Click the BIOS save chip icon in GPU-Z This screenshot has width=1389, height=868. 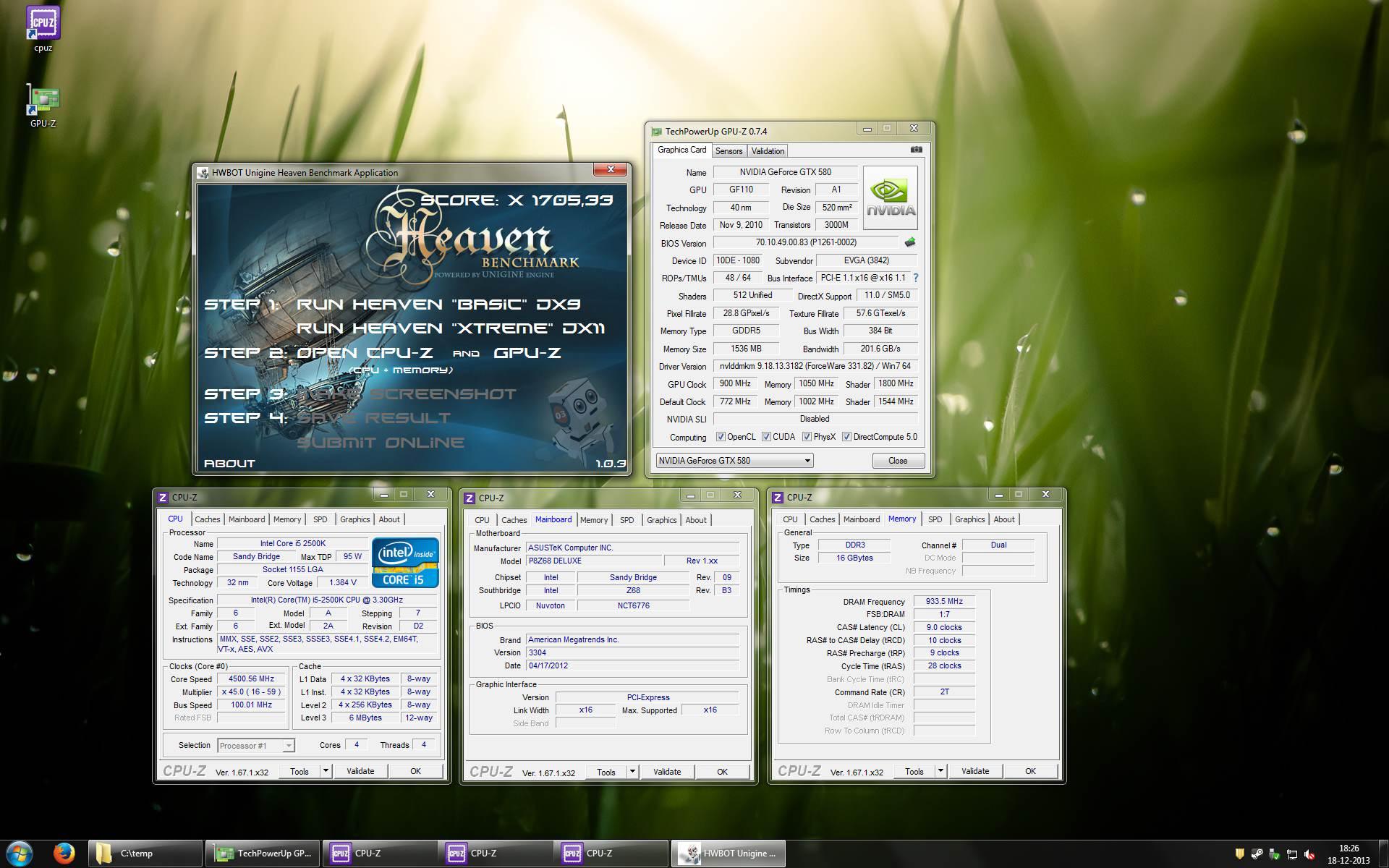coord(910,242)
